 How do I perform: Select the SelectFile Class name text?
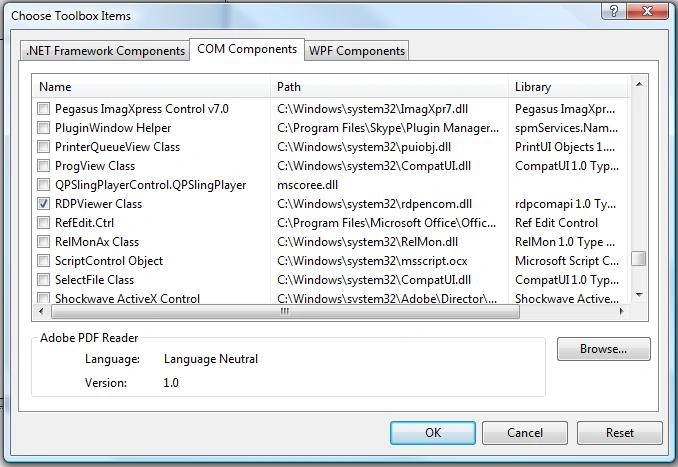pos(94,280)
